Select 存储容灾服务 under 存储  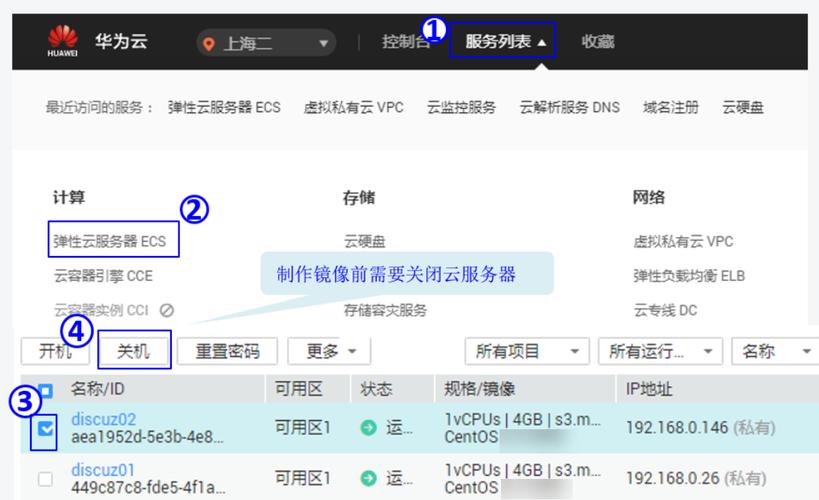tap(385, 310)
